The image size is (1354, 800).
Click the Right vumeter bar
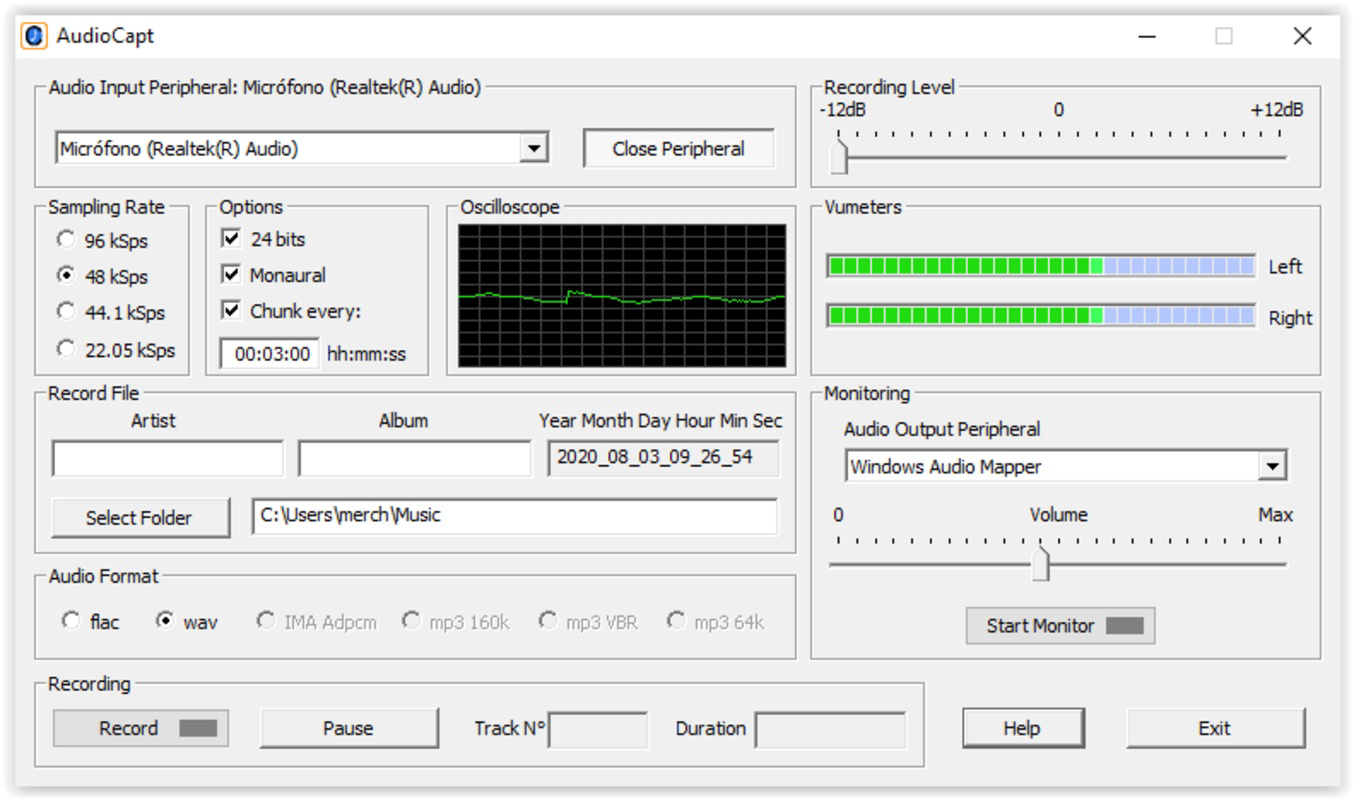click(x=1041, y=316)
